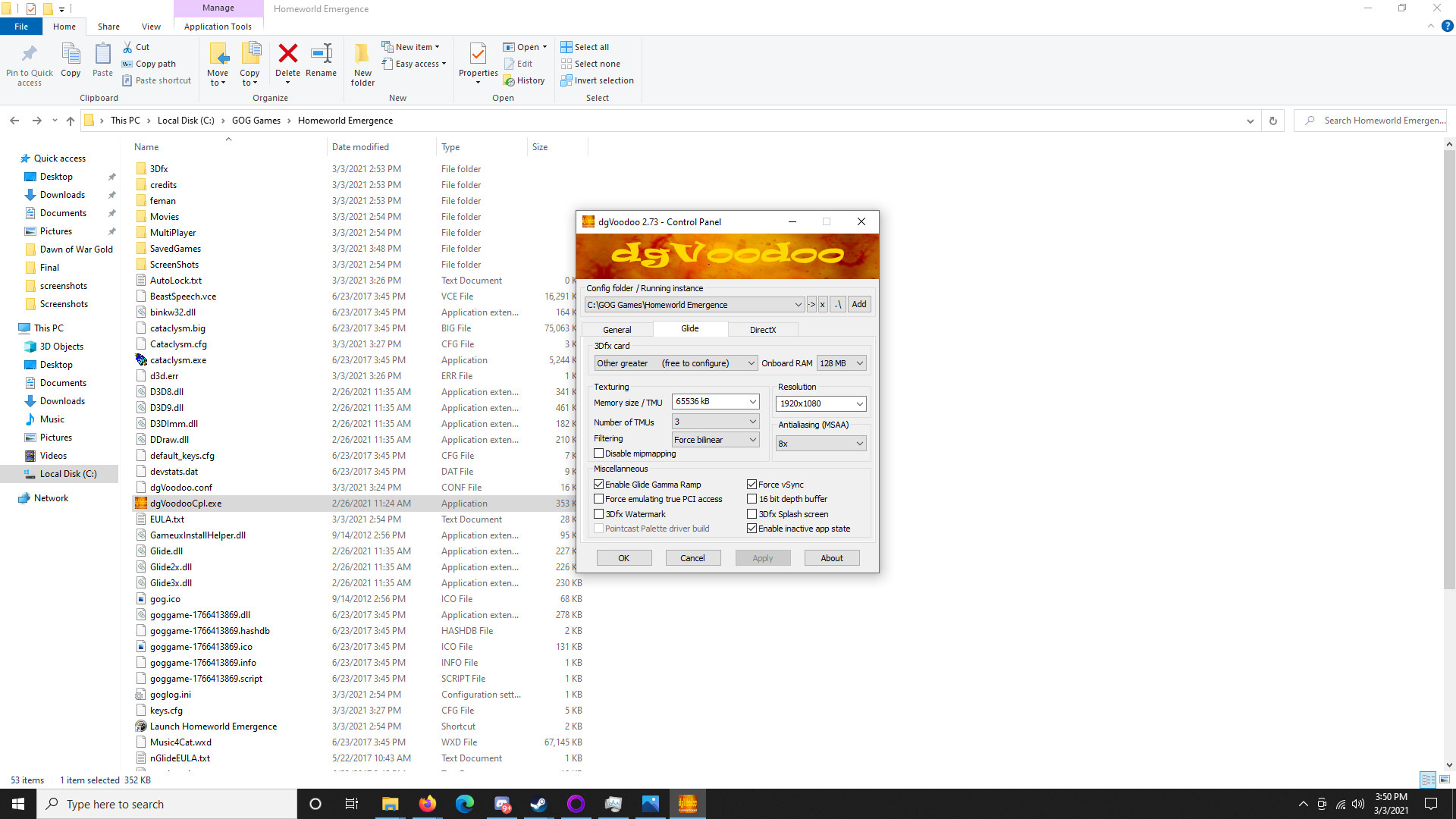Click the Add button for config folder

pos(859,304)
